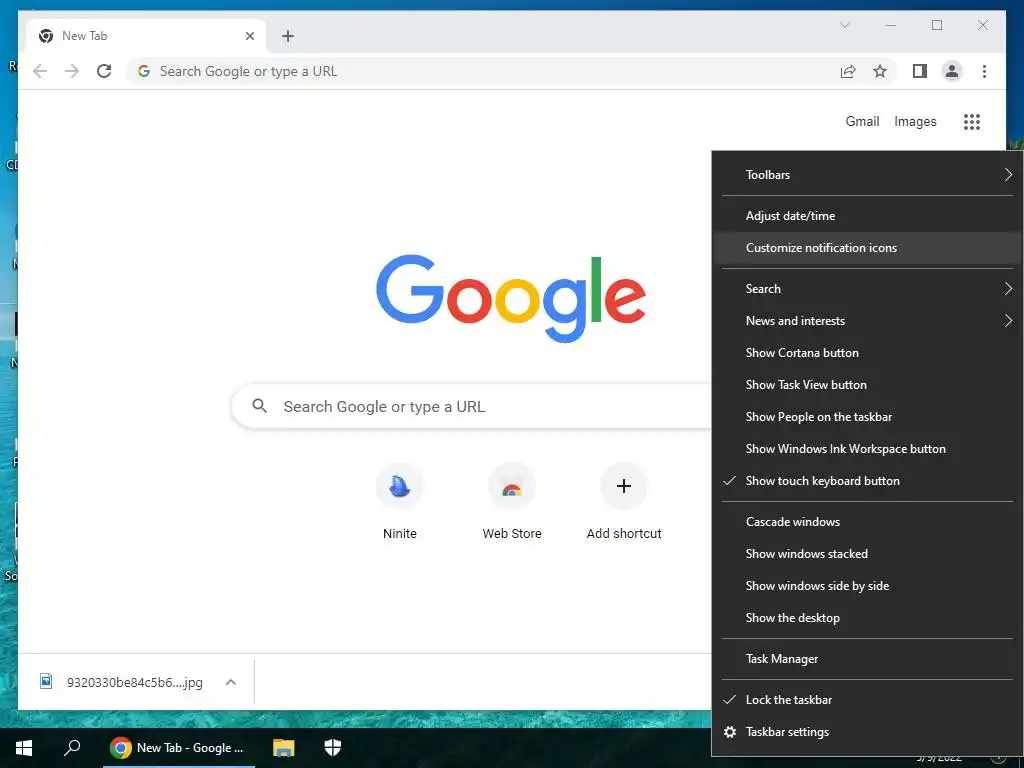Image resolution: width=1024 pixels, height=768 pixels.
Task: Select Cascade windows
Action: pos(867,522)
